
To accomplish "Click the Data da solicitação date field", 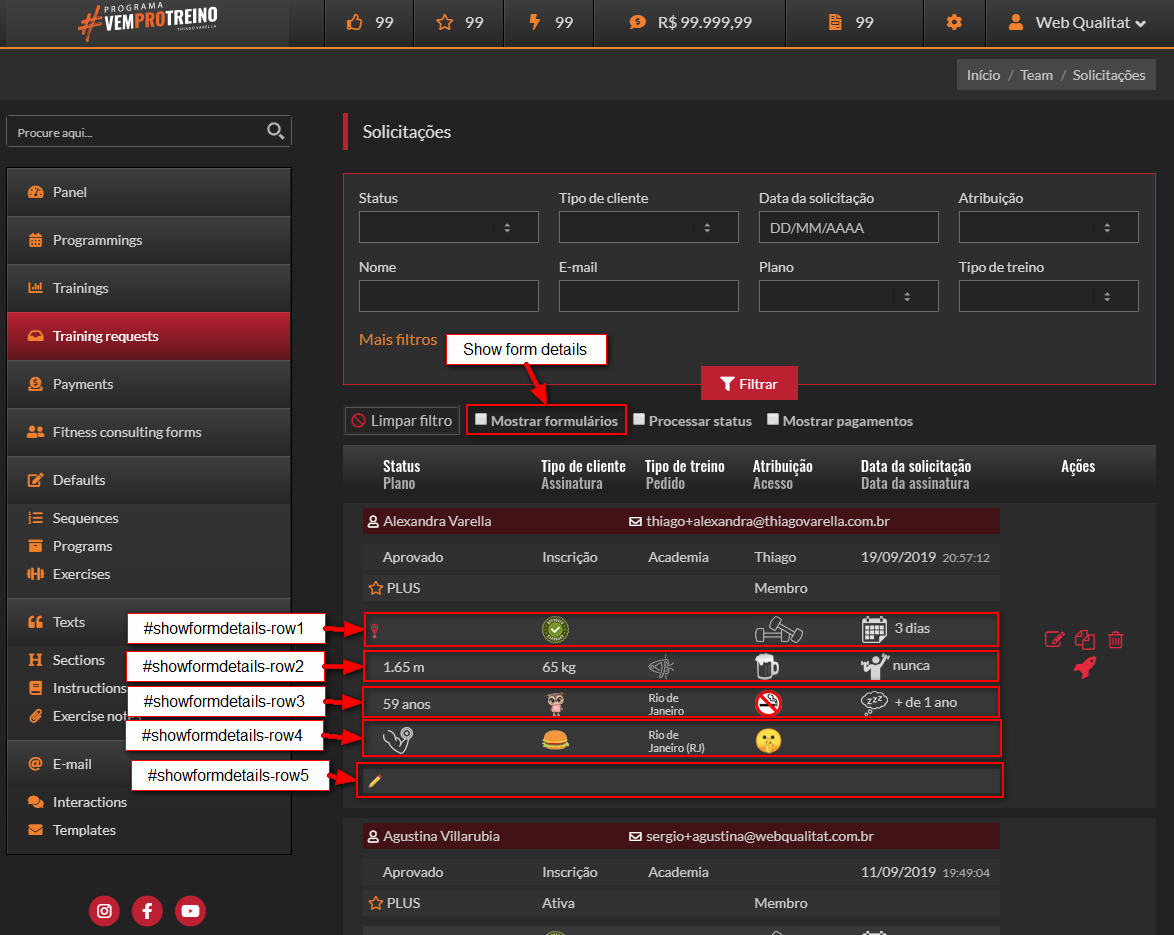I will click(848, 227).
